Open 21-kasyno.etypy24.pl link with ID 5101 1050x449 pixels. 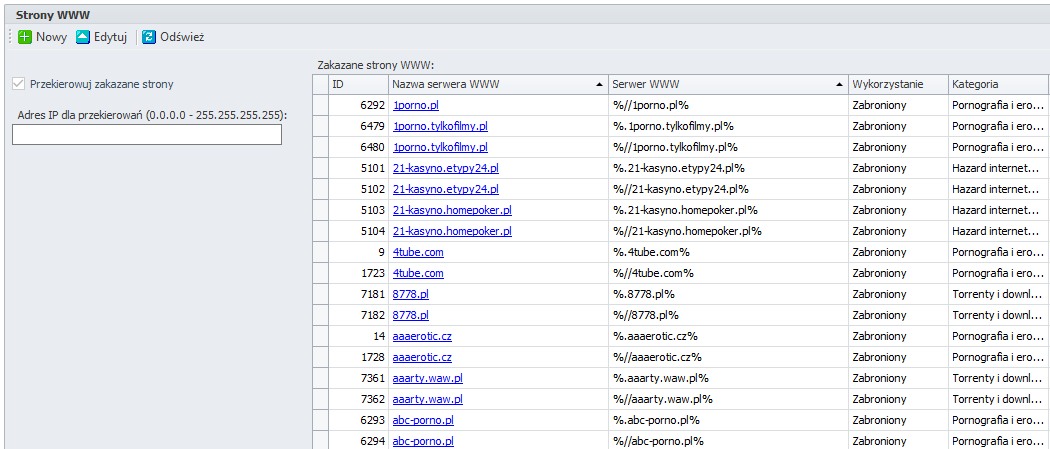point(445,168)
